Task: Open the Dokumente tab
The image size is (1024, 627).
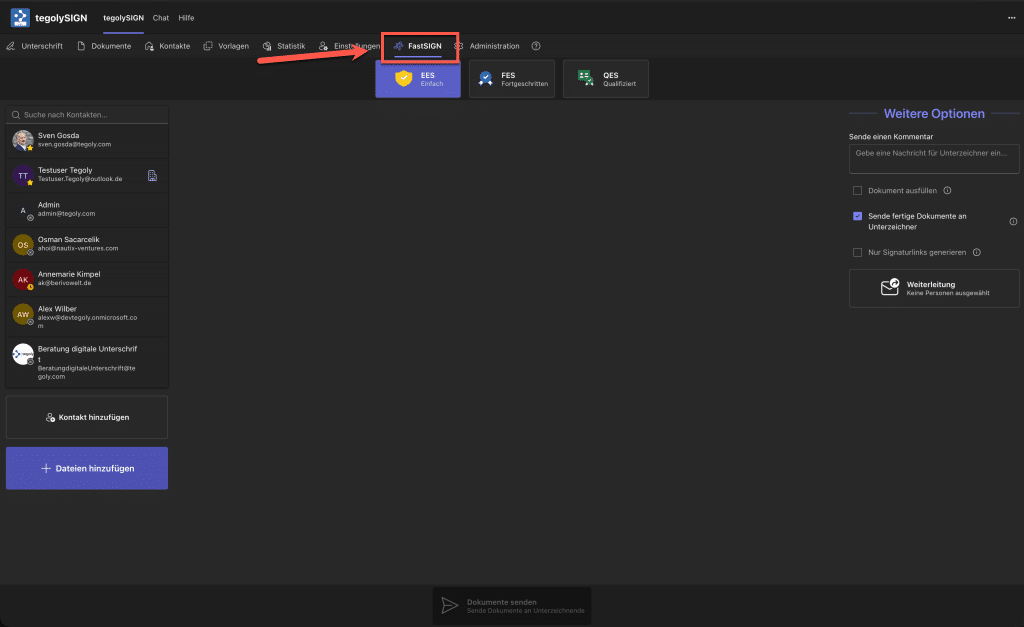Action: coord(104,46)
